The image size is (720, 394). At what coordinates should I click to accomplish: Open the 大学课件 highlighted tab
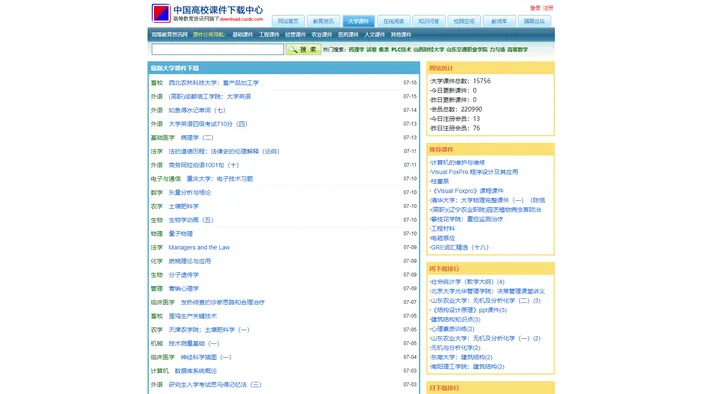tap(358, 21)
